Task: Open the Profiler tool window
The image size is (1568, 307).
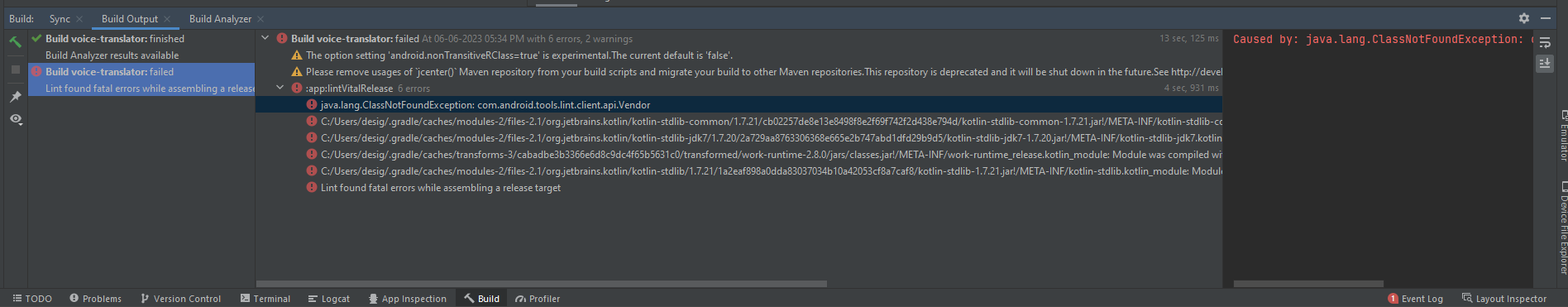Action: tap(537, 299)
